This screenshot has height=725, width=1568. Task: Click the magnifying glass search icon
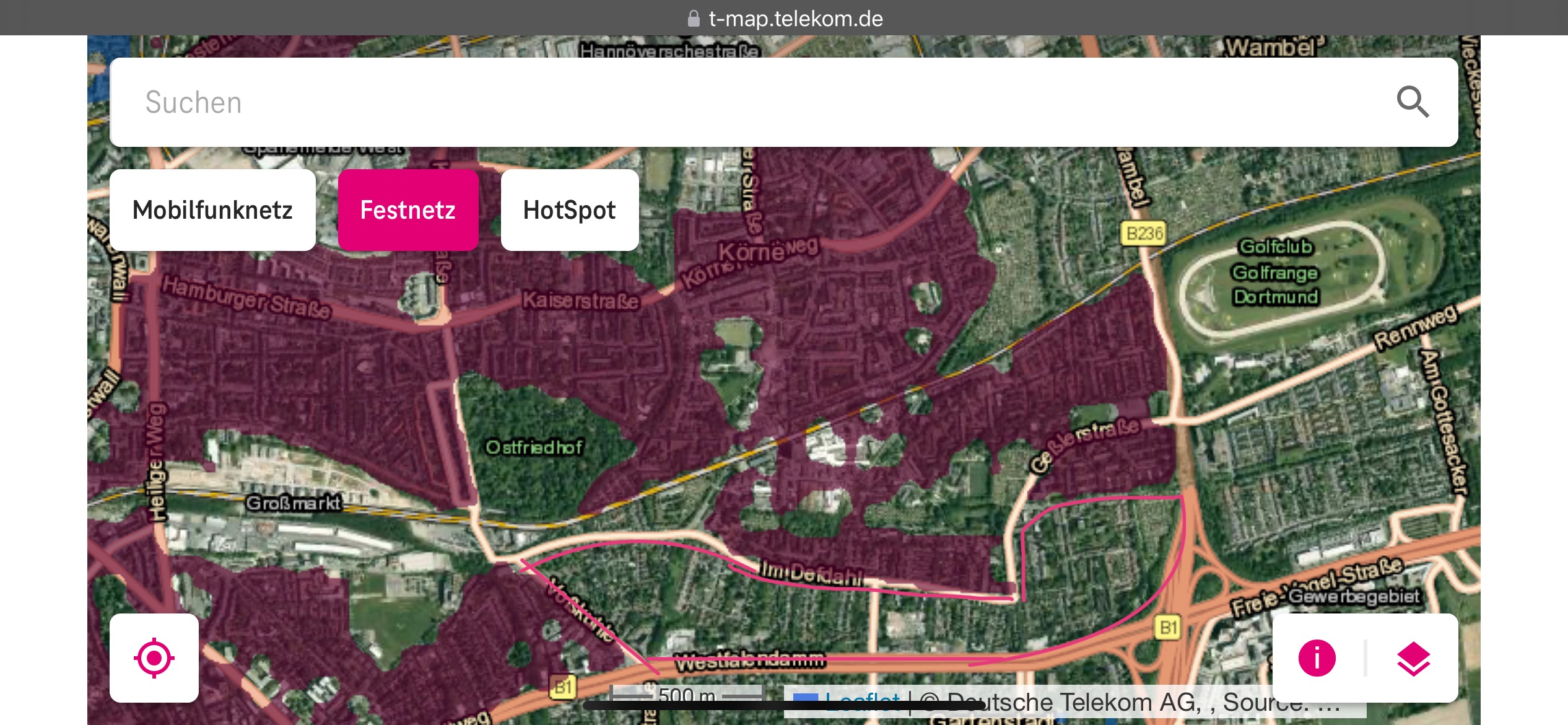click(1413, 102)
